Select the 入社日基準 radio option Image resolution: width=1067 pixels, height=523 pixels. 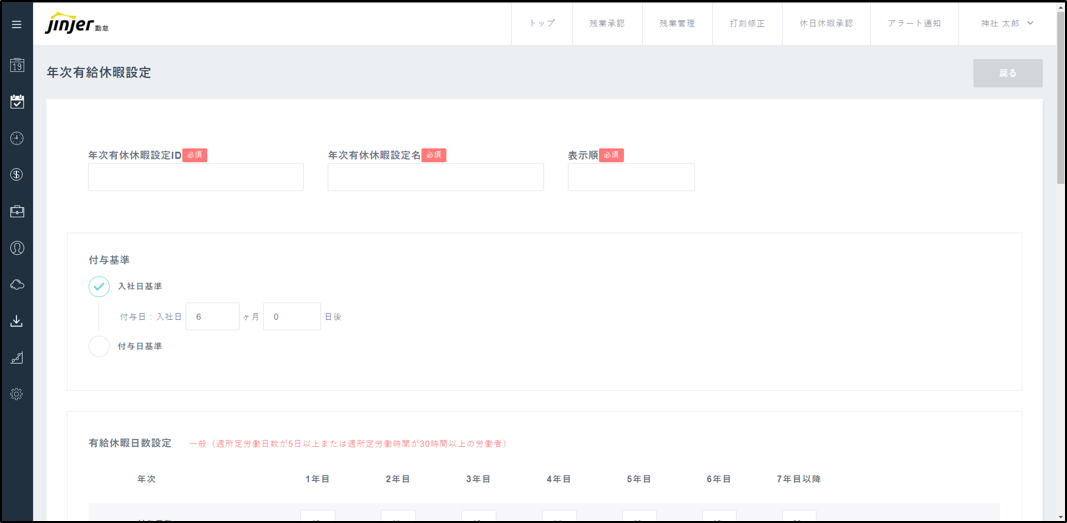coord(99,287)
